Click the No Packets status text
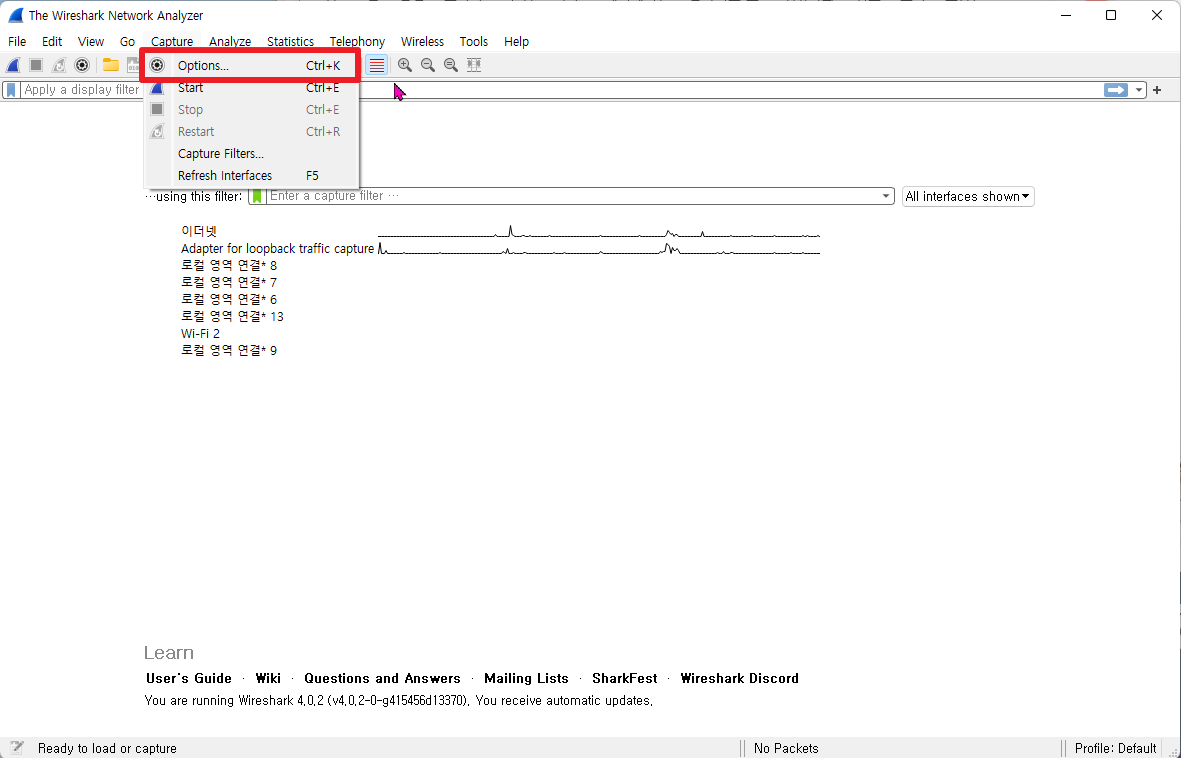The image size is (1181, 758). click(x=786, y=748)
